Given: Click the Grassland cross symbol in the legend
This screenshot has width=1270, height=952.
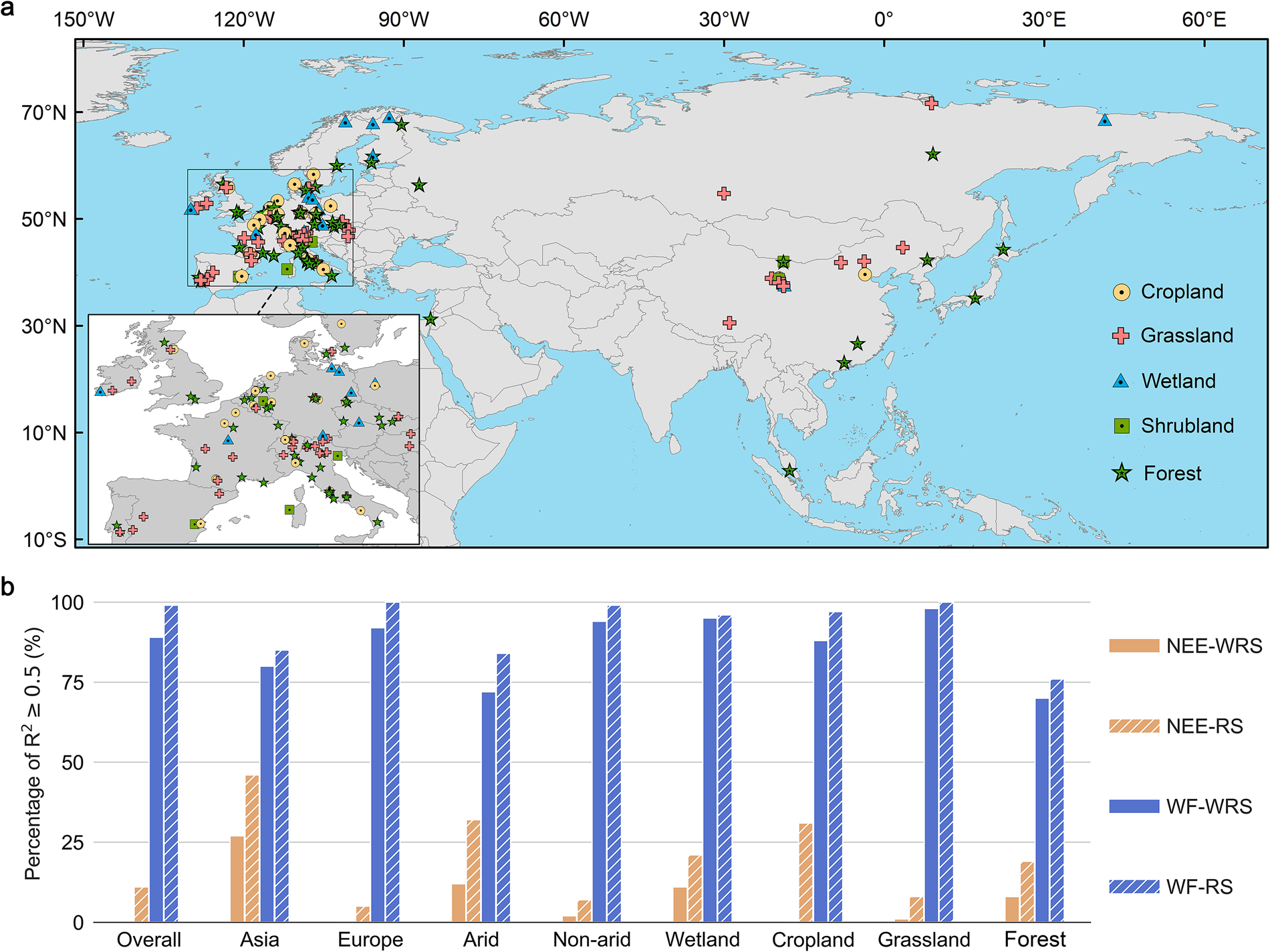Looking at the screenshot, I should click(1122, 336).
